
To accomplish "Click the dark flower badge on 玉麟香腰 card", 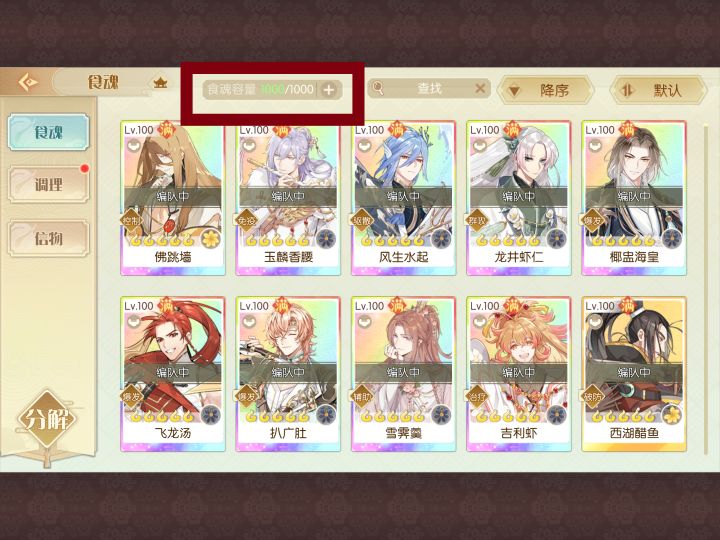I will 326,239.
